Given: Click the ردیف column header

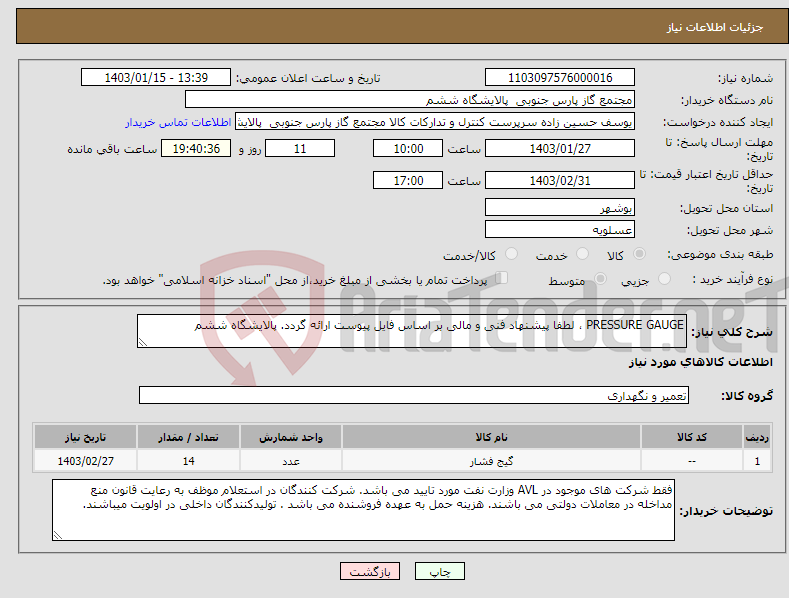Looking at the screenshot, I should pos(757,437).
